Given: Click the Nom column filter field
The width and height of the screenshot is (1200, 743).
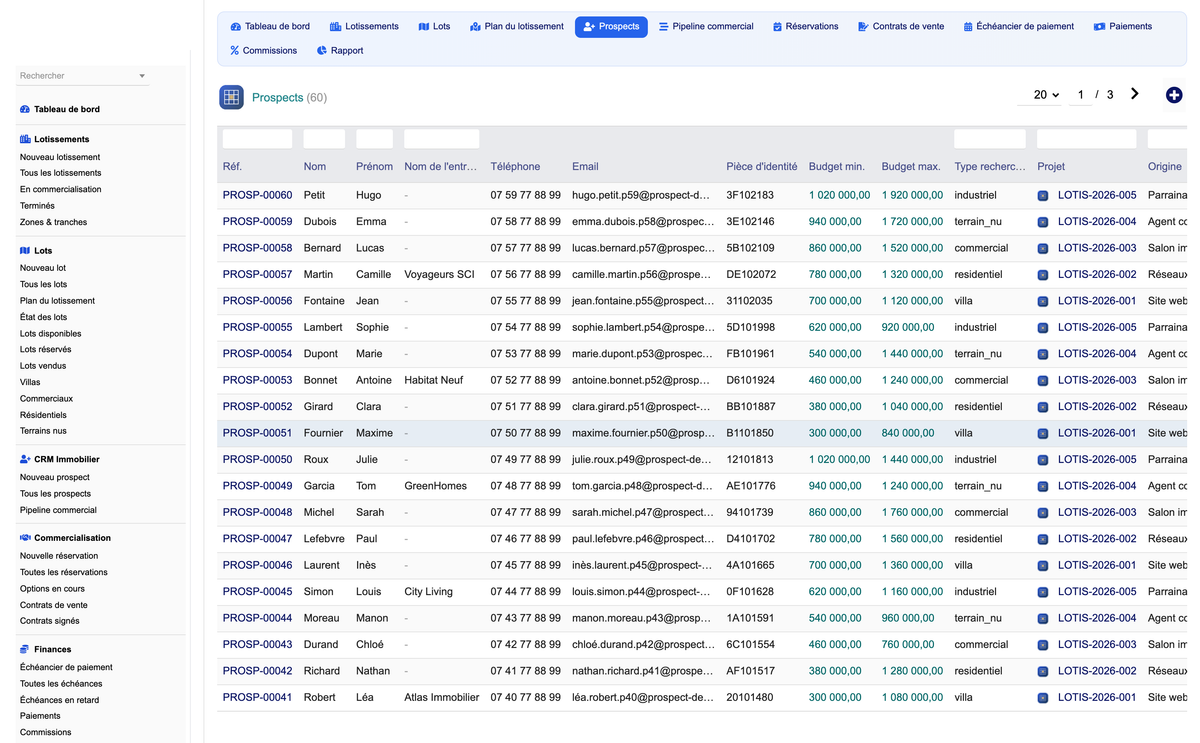Looking at the screenshot, I should pos(324,139).
